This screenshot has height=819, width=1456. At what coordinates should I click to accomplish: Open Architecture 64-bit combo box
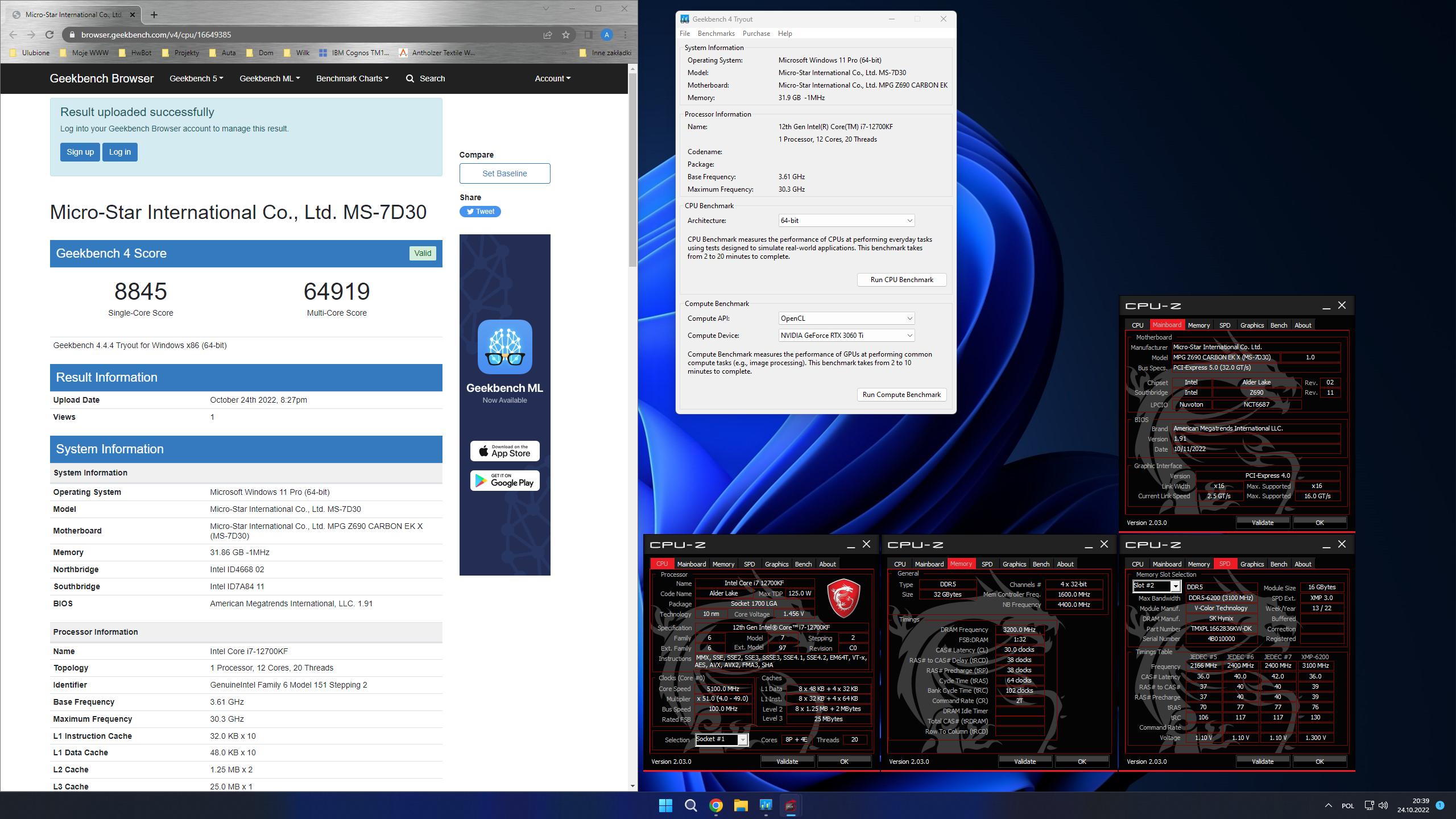click(x=846, y=221)
